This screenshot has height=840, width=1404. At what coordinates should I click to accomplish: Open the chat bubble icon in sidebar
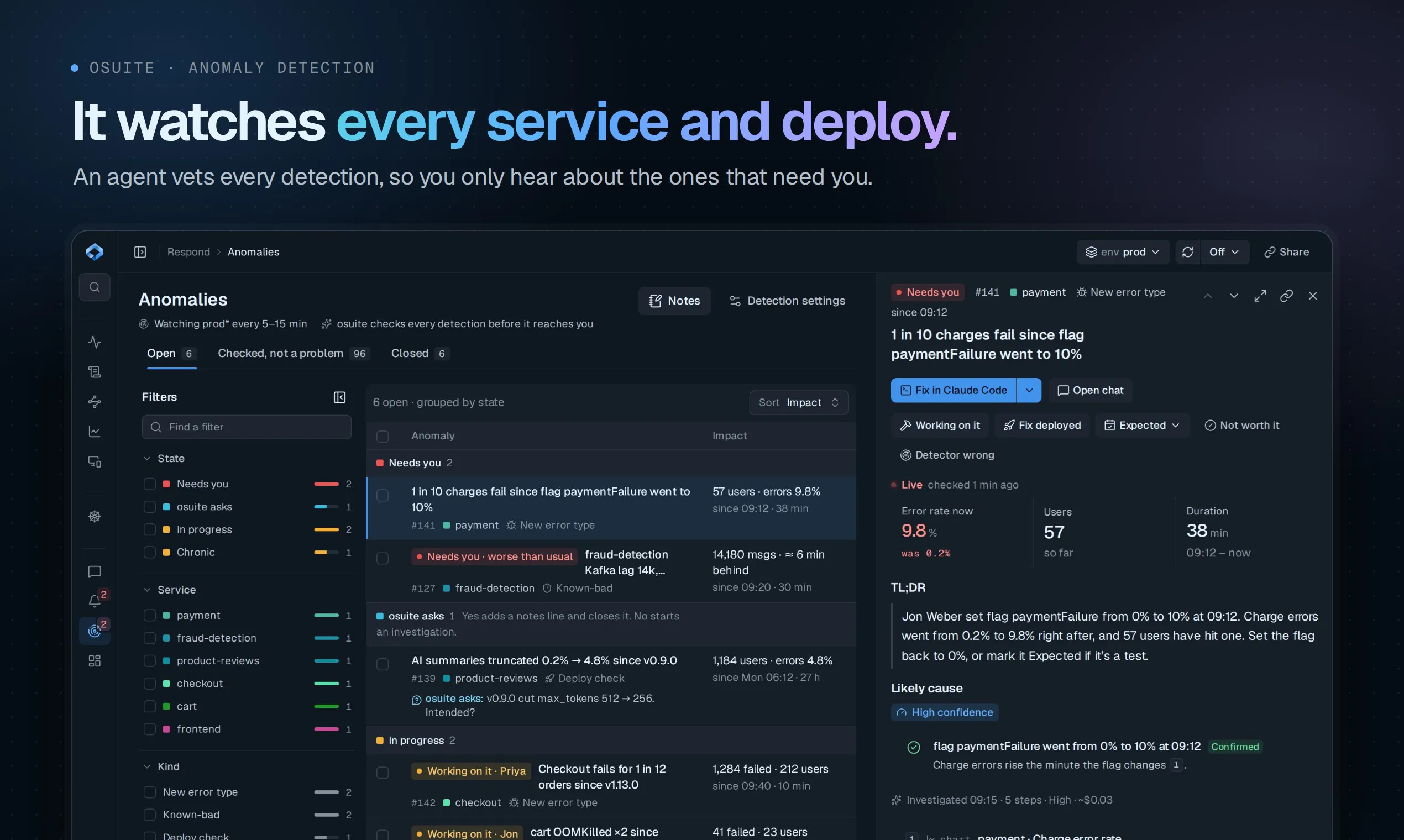(95, 572)
